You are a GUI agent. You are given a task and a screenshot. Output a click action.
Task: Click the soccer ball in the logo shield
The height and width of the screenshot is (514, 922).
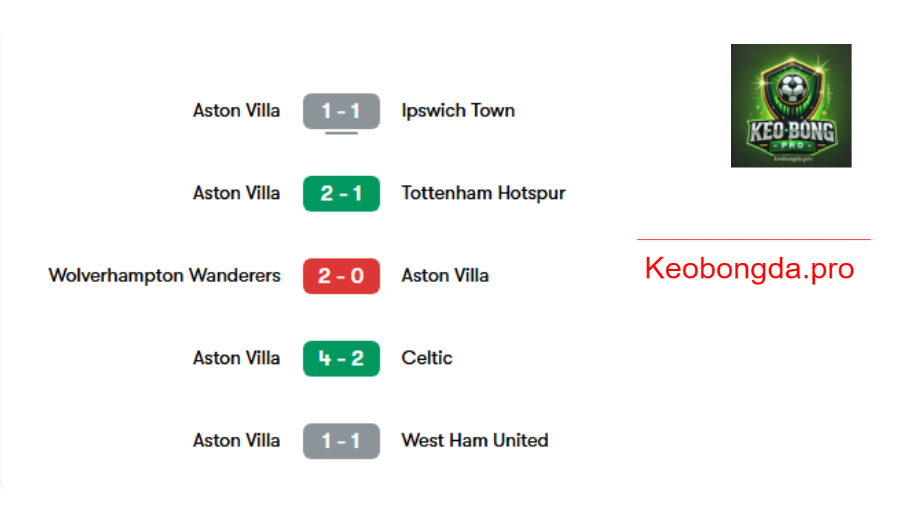click(x=791, y=88)
